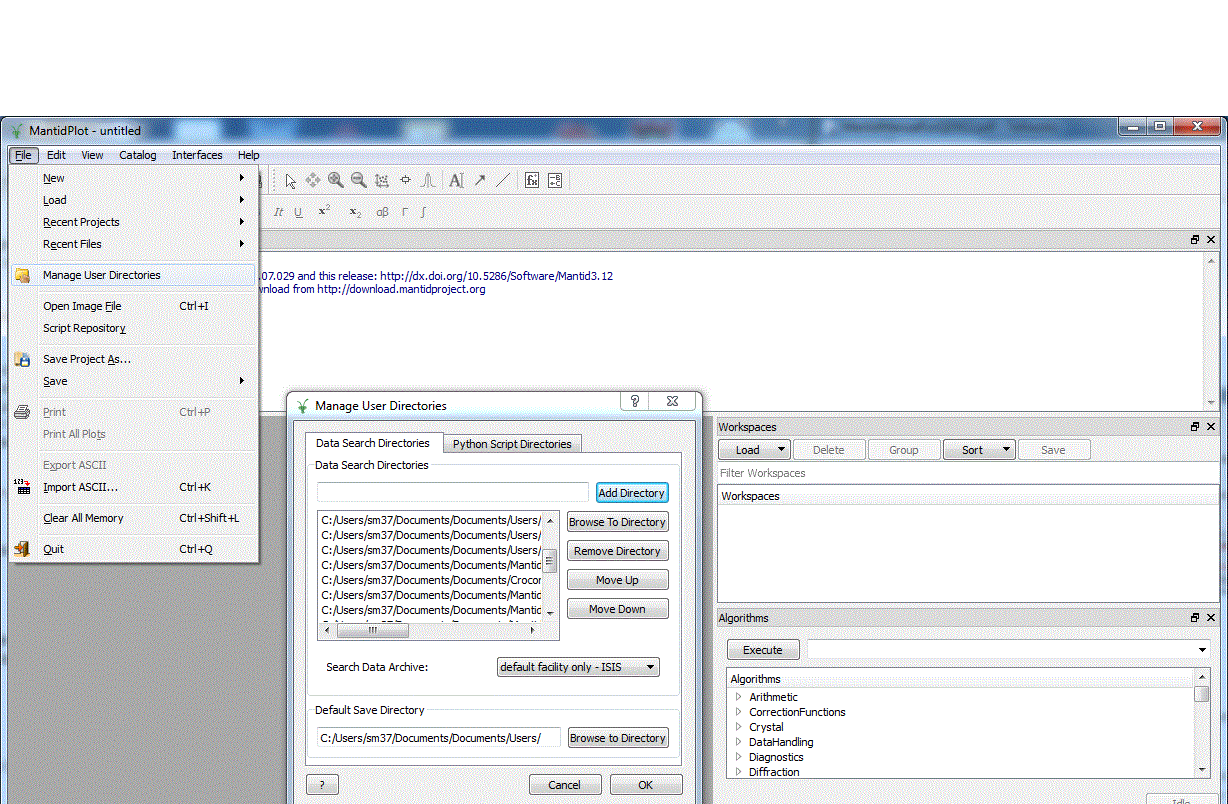Open the Catalog menu
The height and width of the screenshot is (804, 1228).
tap(138, 155)
